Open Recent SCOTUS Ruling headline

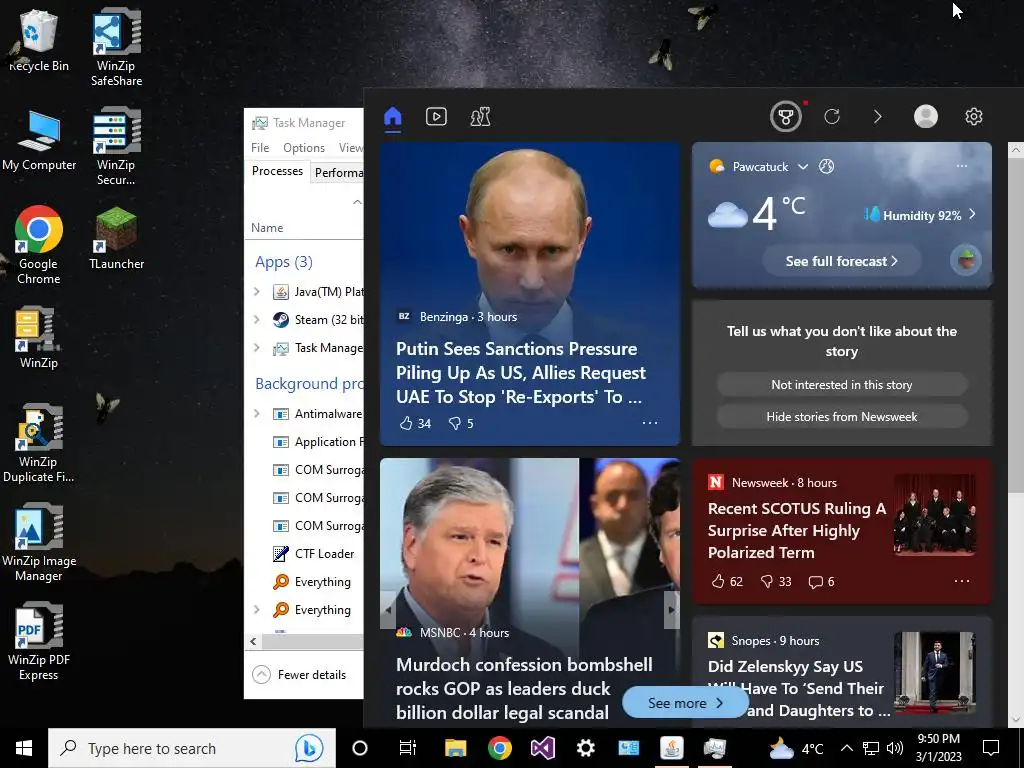[x=797, y=530]
